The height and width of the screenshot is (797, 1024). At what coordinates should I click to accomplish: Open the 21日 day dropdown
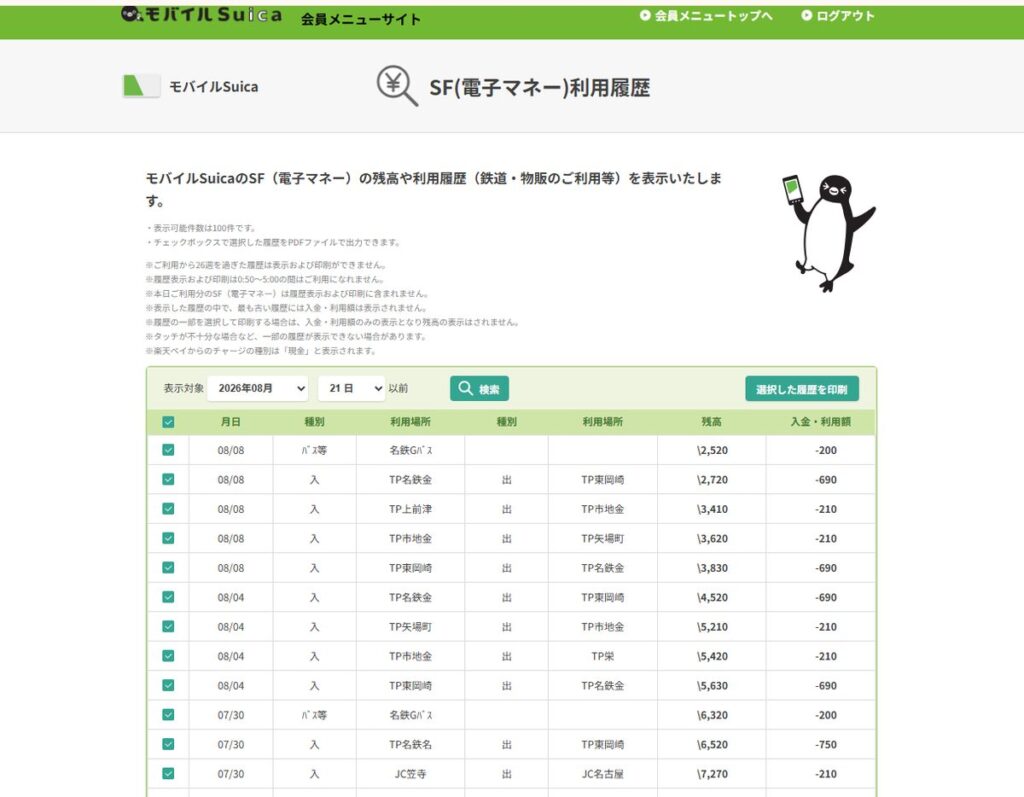pyautogui.click(x=351, y=388)
